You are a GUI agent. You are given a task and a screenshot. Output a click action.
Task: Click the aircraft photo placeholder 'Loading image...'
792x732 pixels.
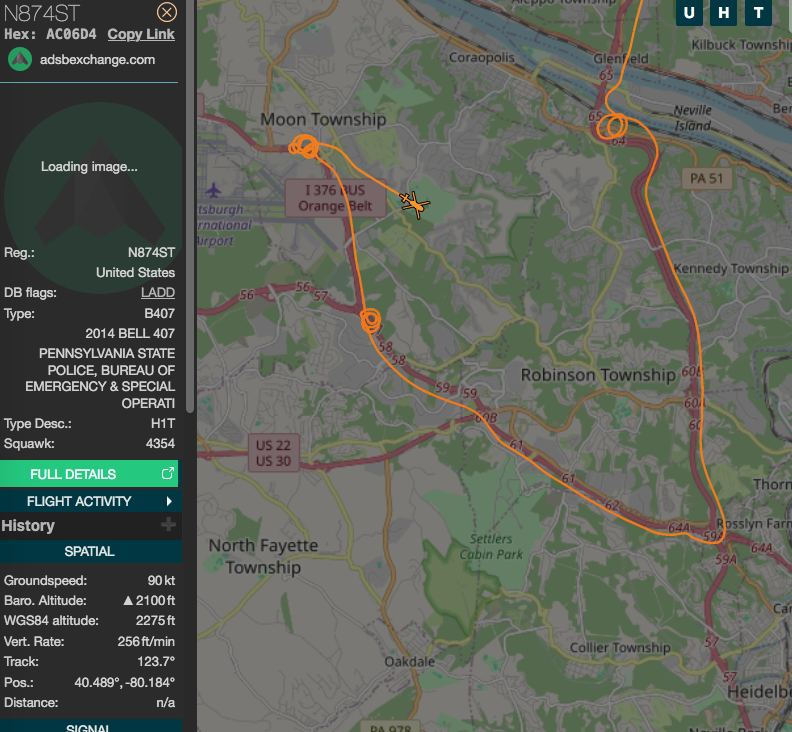coord(89,167)
